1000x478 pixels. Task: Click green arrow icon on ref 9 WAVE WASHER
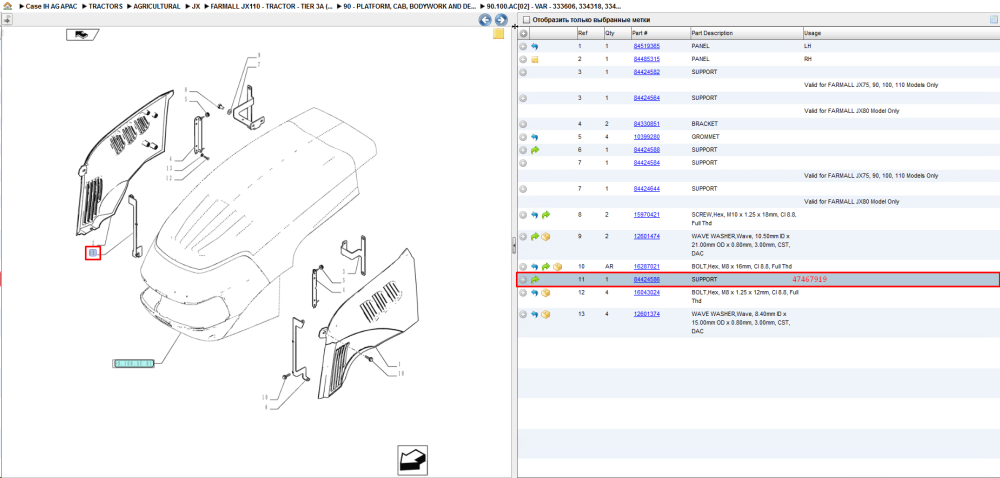tap(534, 236)
